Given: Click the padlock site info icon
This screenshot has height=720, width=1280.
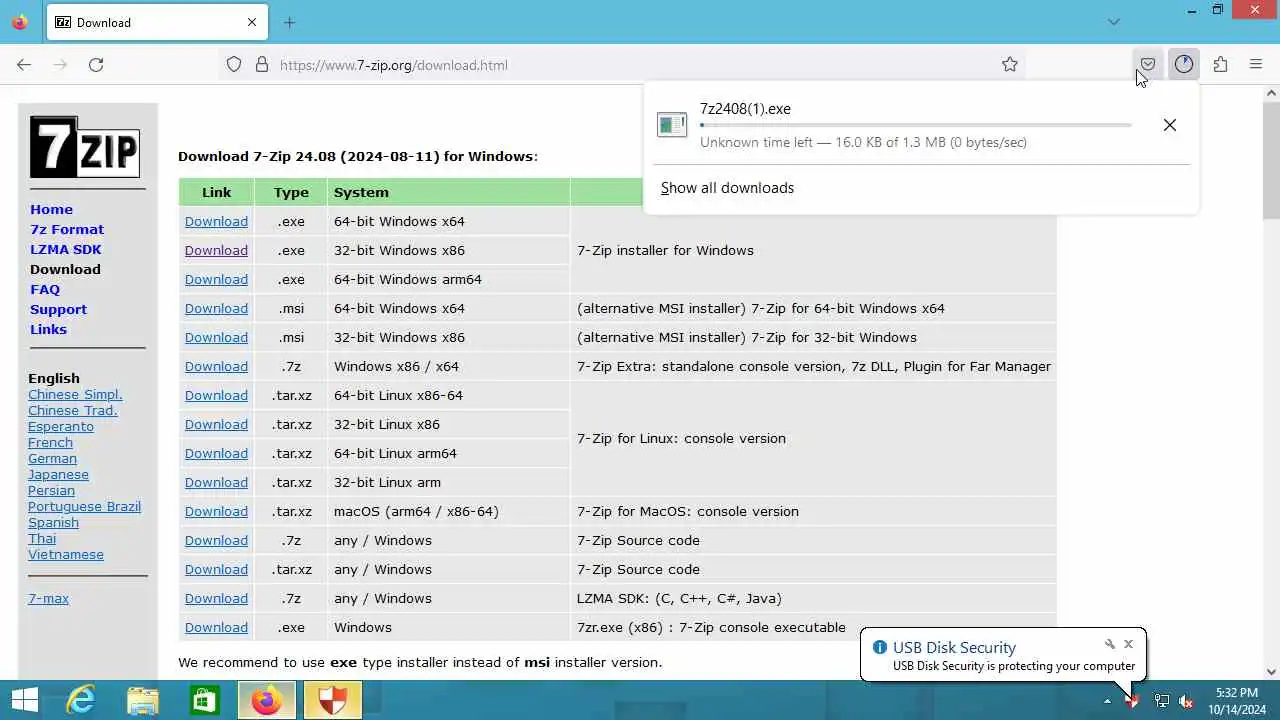Looking at the screenshot, I should [262, 65].
